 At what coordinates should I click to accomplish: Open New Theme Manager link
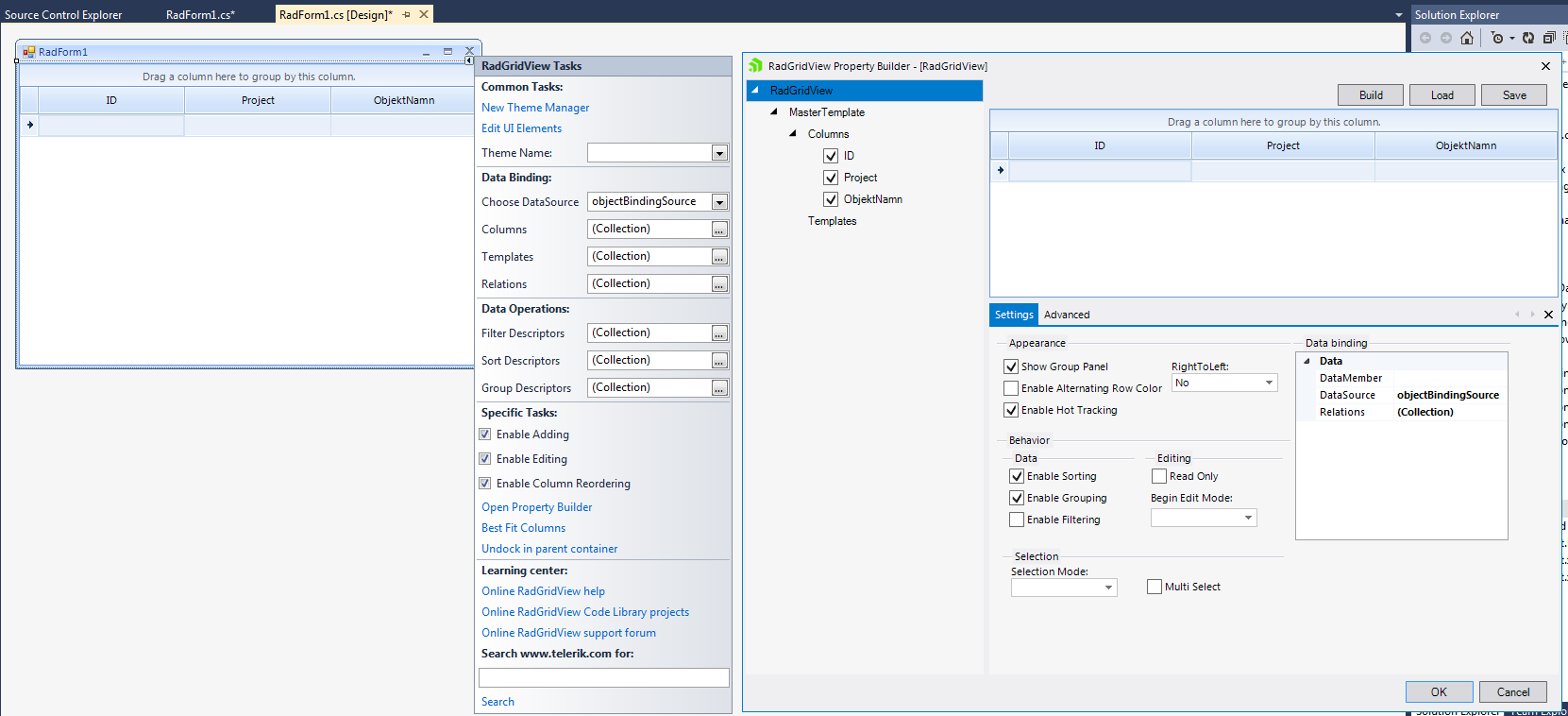click(535, 108)
